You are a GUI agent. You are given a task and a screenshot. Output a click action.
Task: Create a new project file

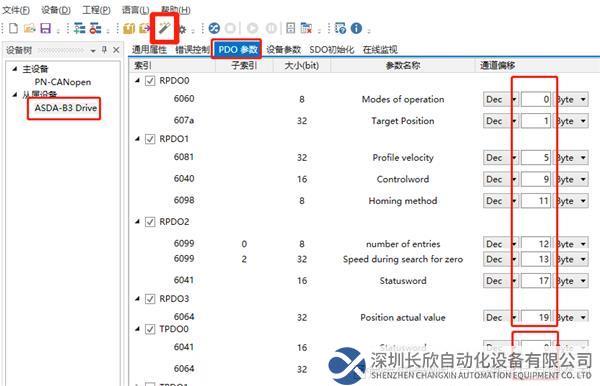point(13,28)
